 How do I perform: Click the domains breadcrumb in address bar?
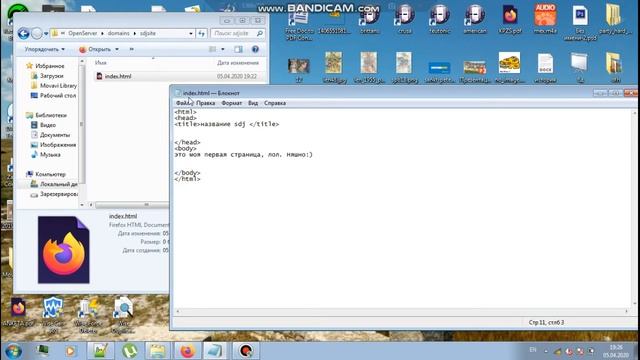point(118,33)
